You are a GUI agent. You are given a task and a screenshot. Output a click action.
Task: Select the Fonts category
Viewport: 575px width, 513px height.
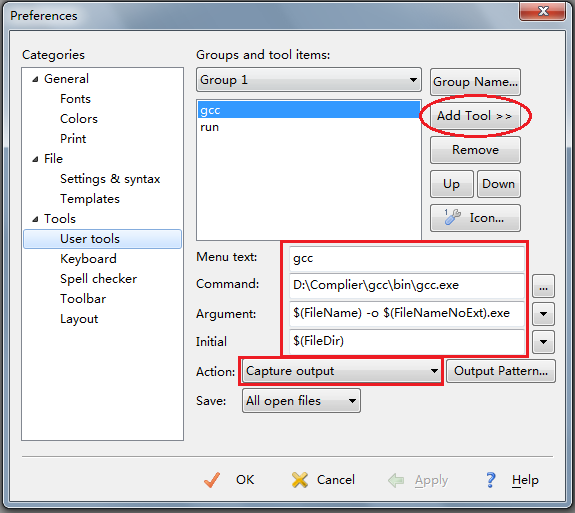(75, 99)
